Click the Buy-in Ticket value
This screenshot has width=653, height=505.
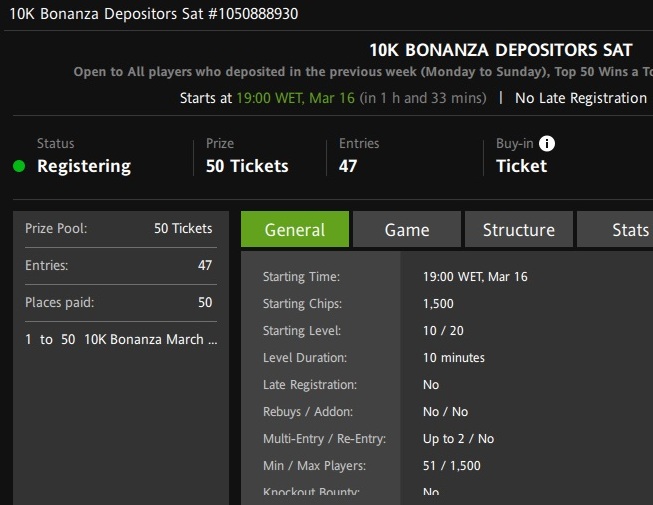(521, 166)
